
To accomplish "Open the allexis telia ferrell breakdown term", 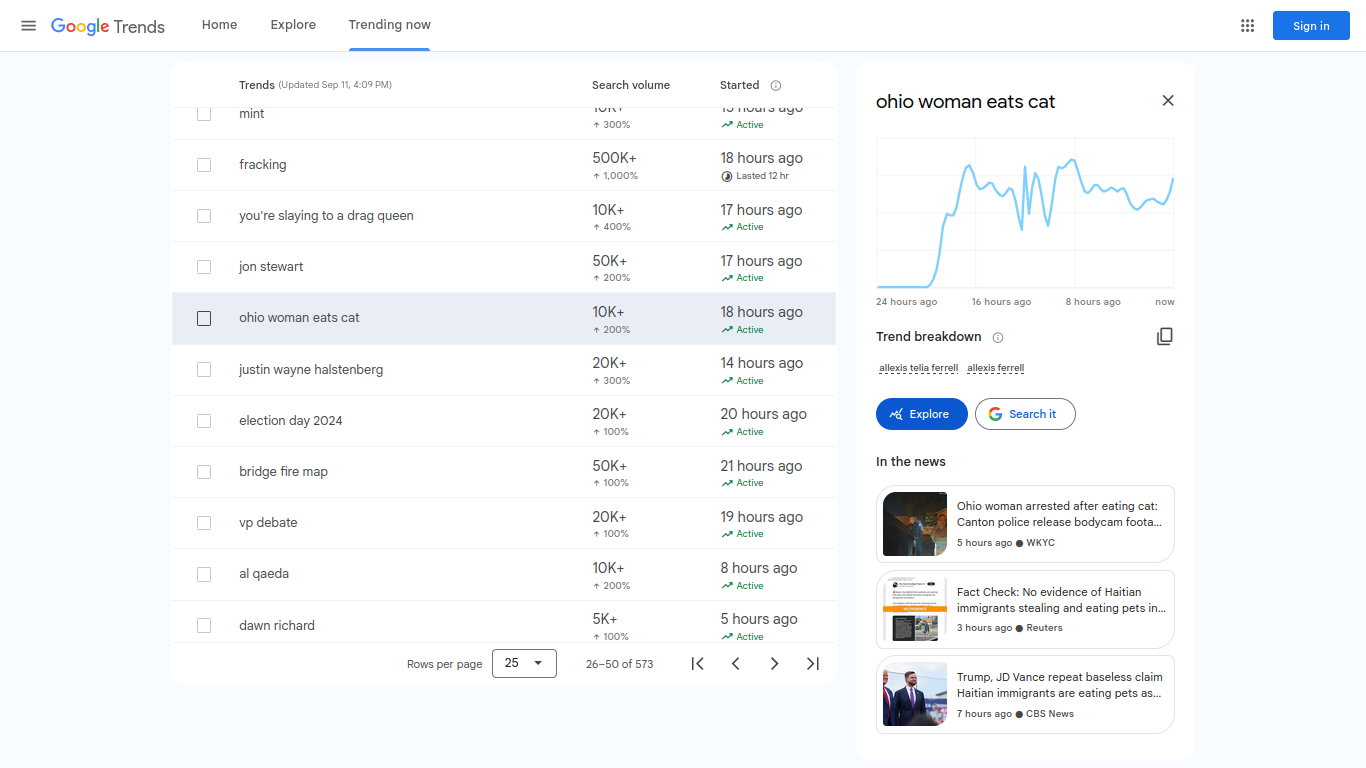I will tap(919, 368).
